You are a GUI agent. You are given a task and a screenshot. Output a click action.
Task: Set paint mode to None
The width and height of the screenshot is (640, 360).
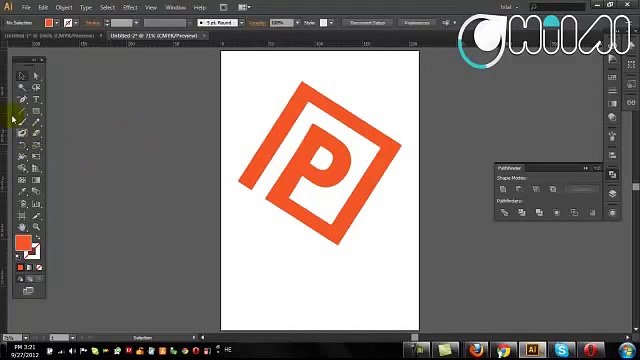coord(39,267)
